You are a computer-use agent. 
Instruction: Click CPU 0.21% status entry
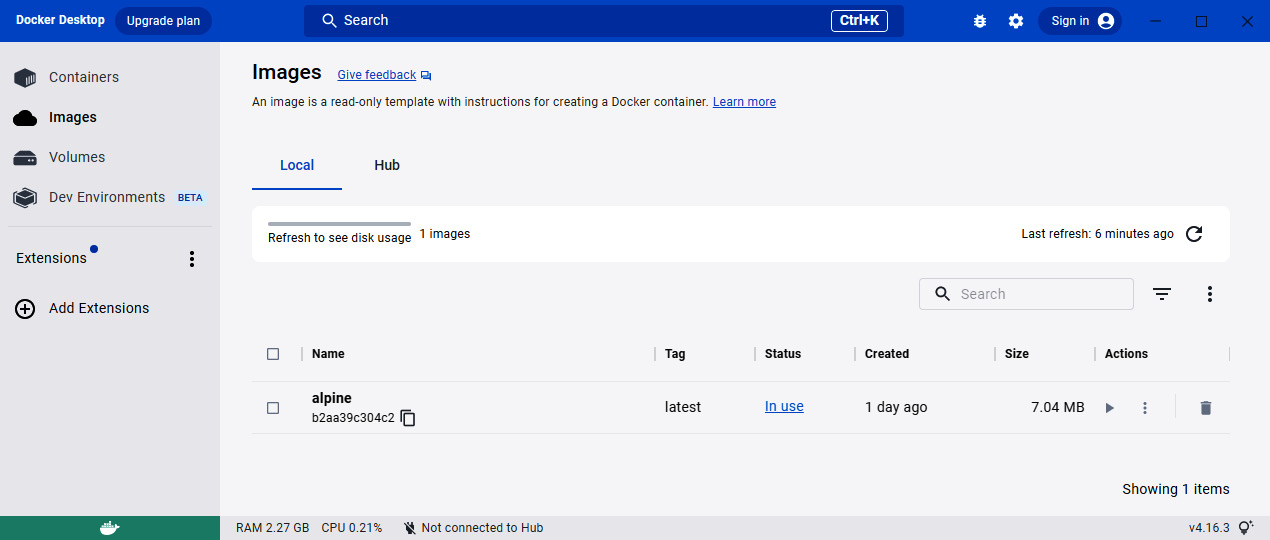352,528
